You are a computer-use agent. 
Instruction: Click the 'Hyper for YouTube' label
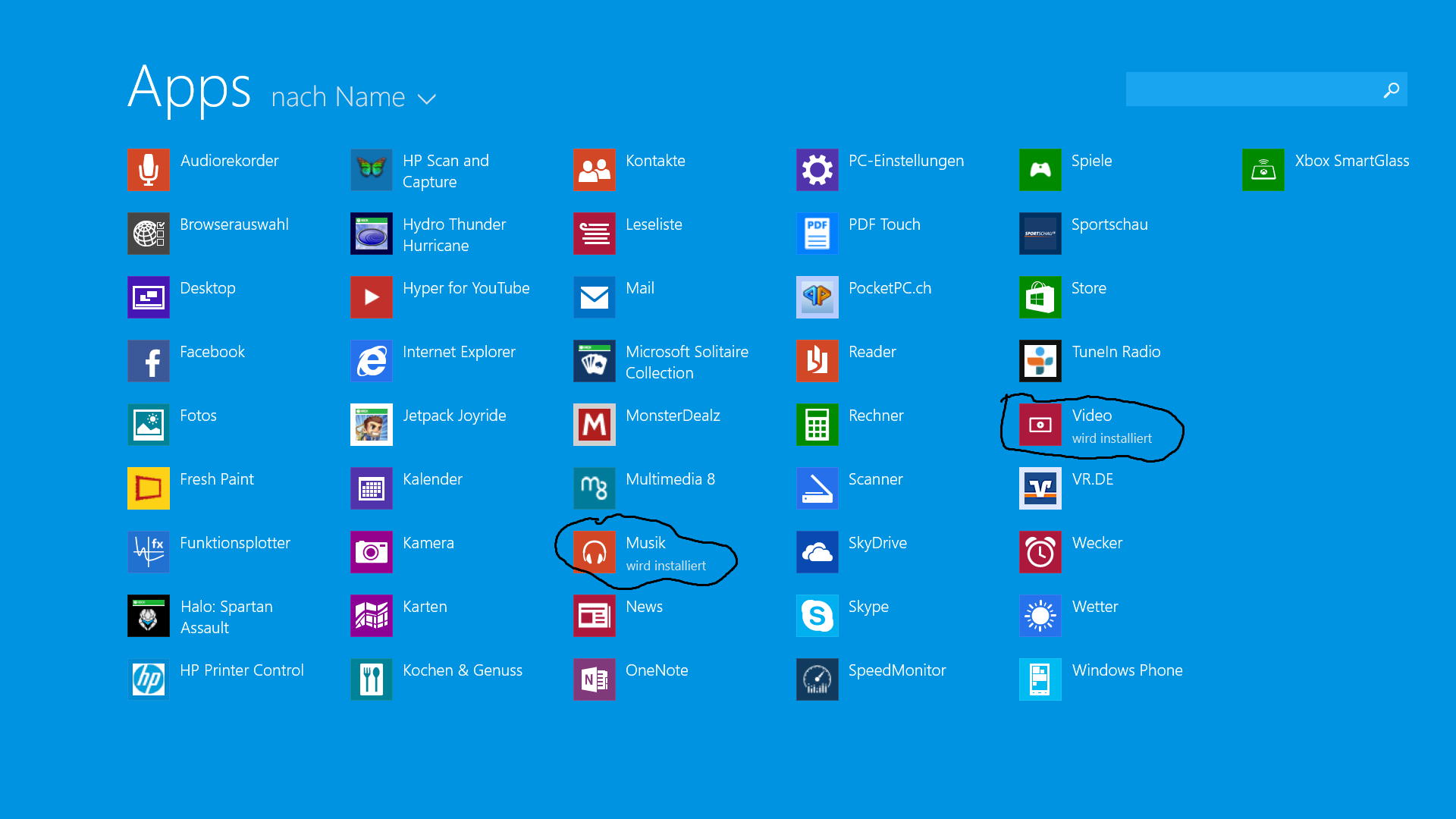click(466, 289)
